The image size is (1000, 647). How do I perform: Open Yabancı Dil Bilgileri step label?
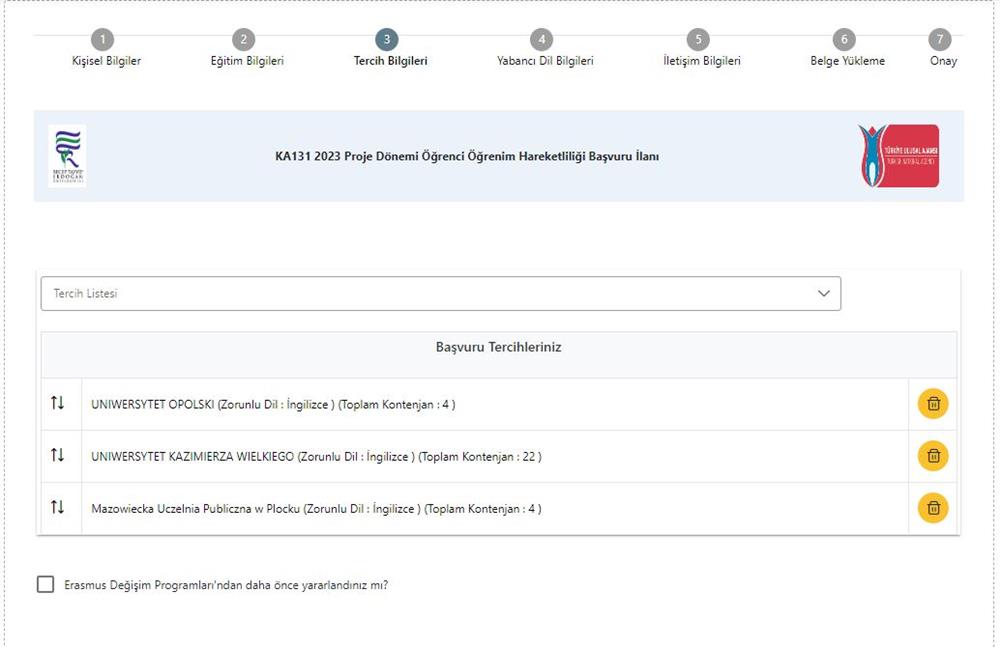coord(545,61)
